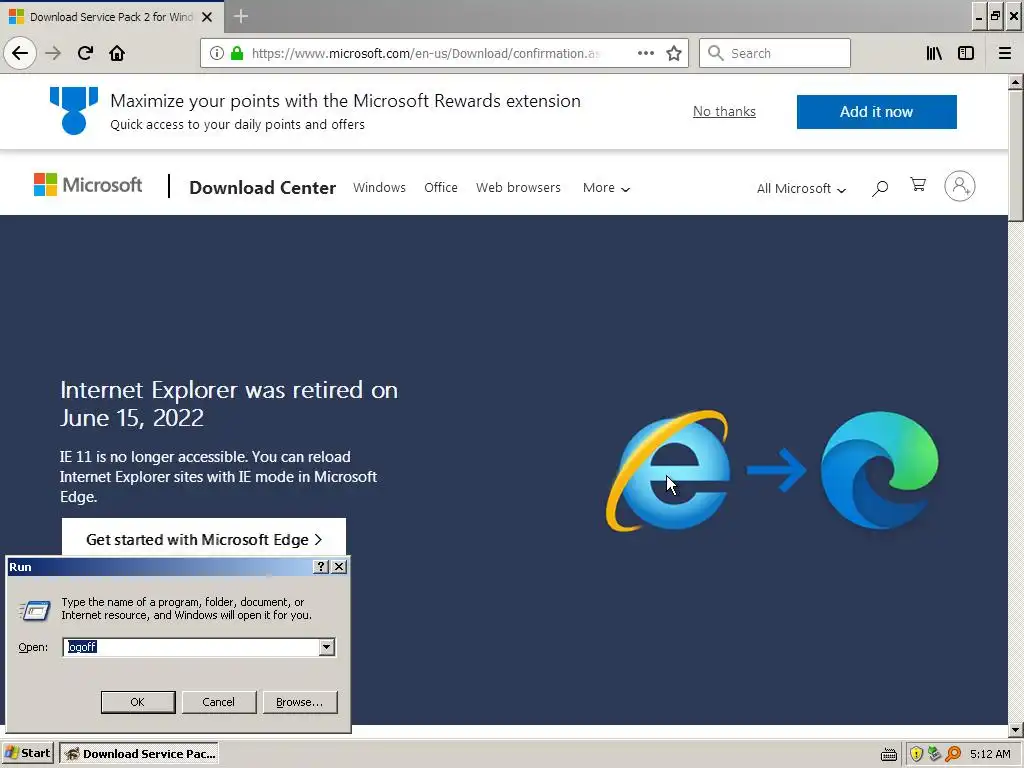1024x768 pixels.
Task: Close the Download Service Pack 2 tab
Action: (x=207, y=17)
